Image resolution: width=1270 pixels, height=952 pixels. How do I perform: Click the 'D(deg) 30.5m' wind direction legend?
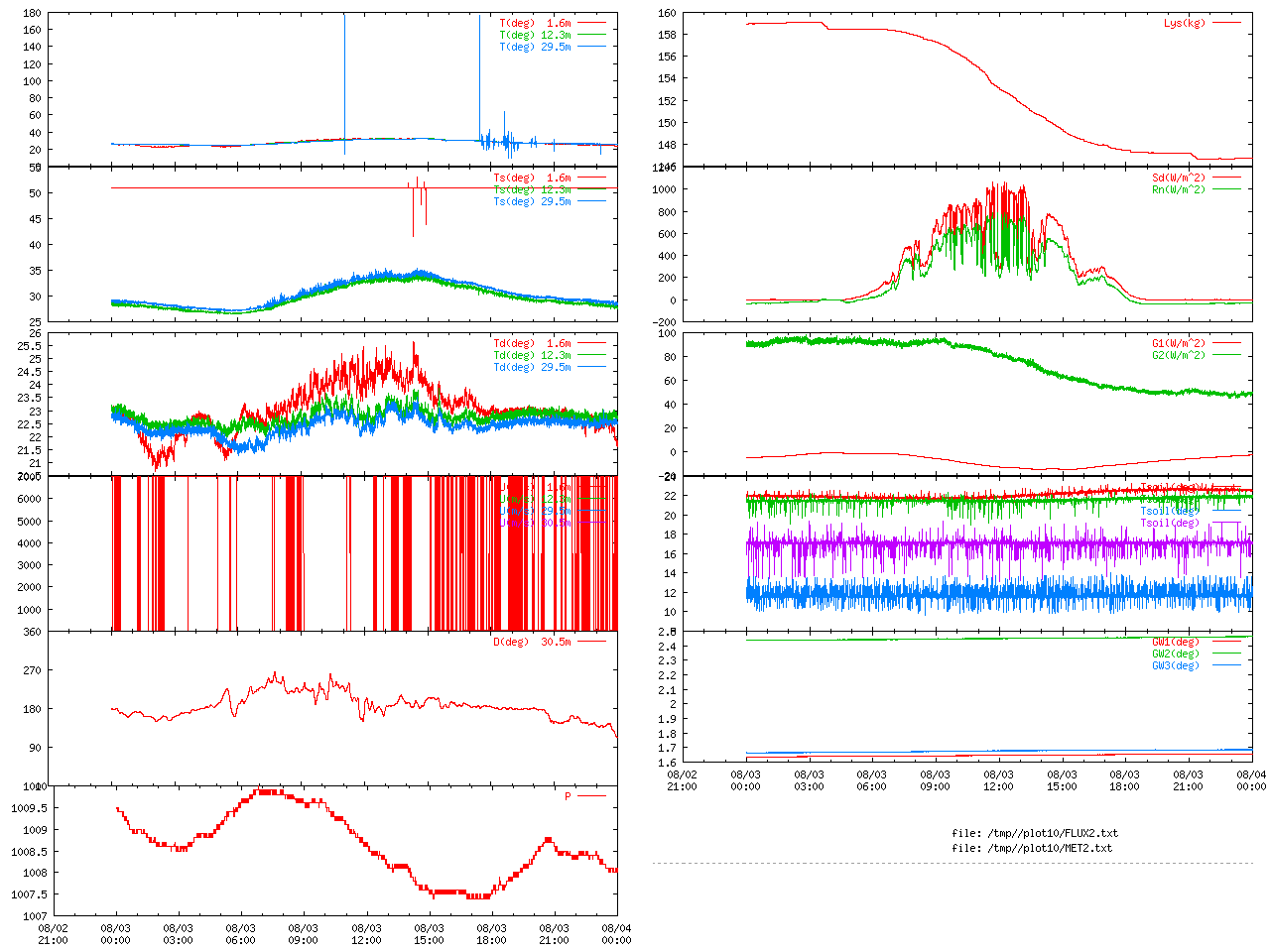pyautogui.click(x=533, y=643)
